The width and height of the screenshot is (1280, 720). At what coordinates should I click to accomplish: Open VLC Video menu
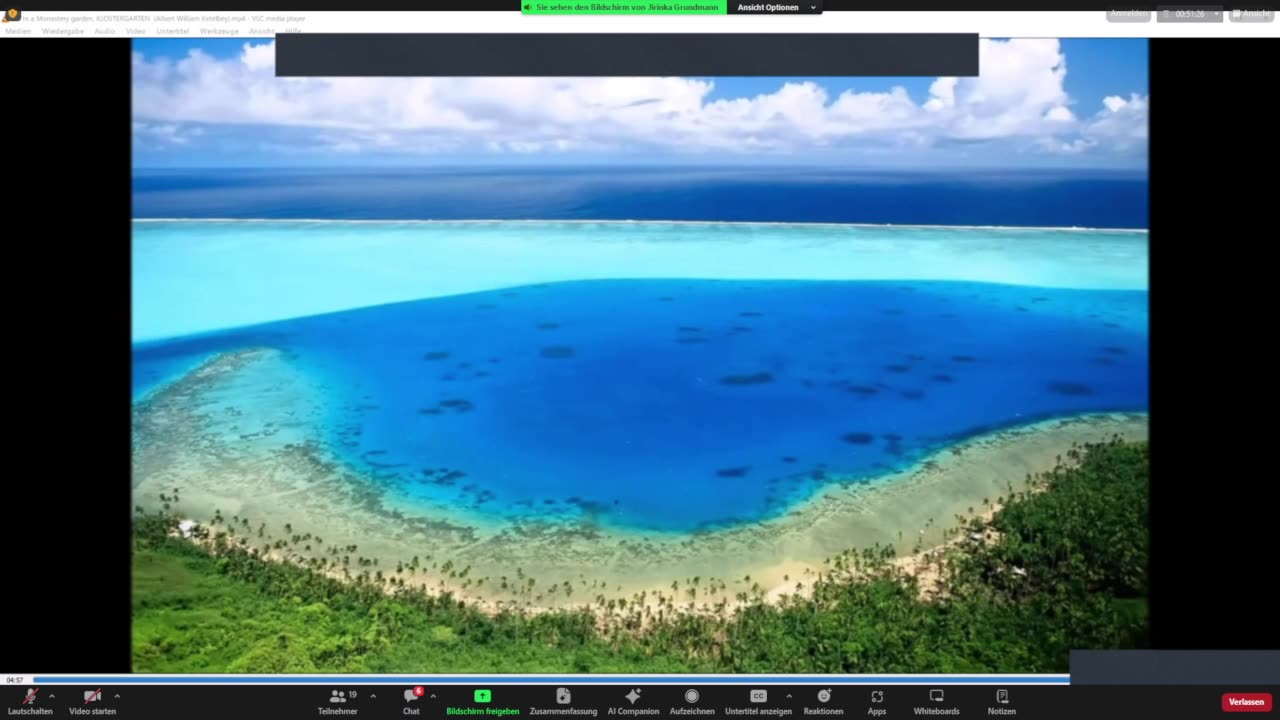click(x=136, y=31)
